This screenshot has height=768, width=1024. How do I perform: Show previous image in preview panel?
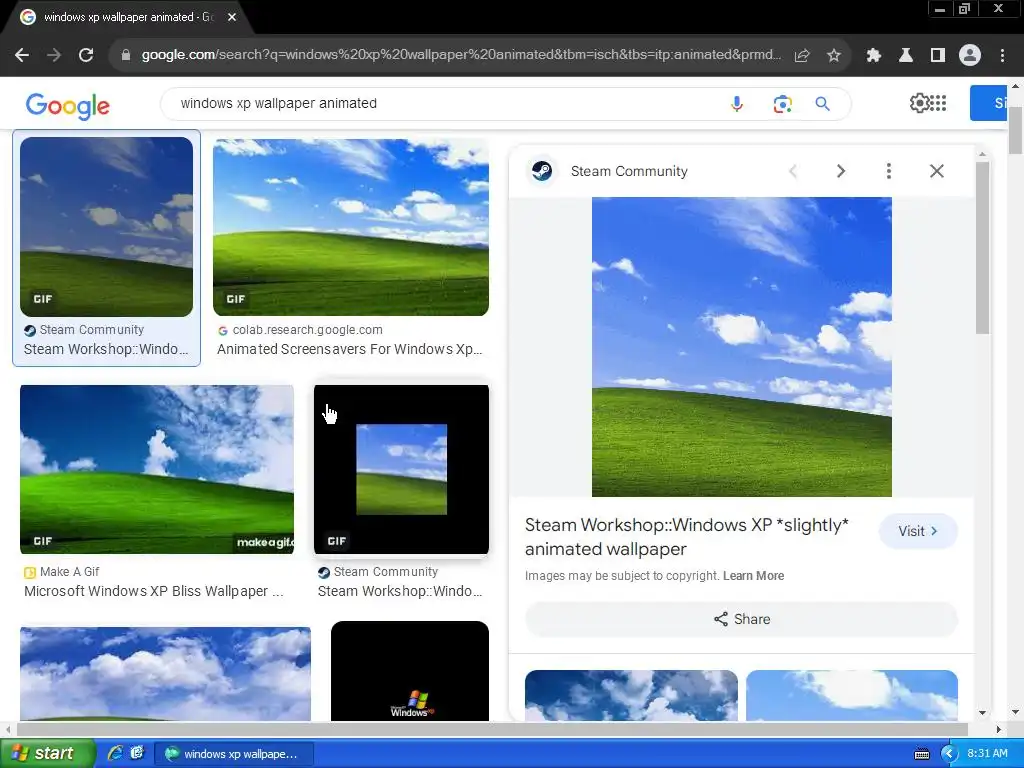point(793,171)
